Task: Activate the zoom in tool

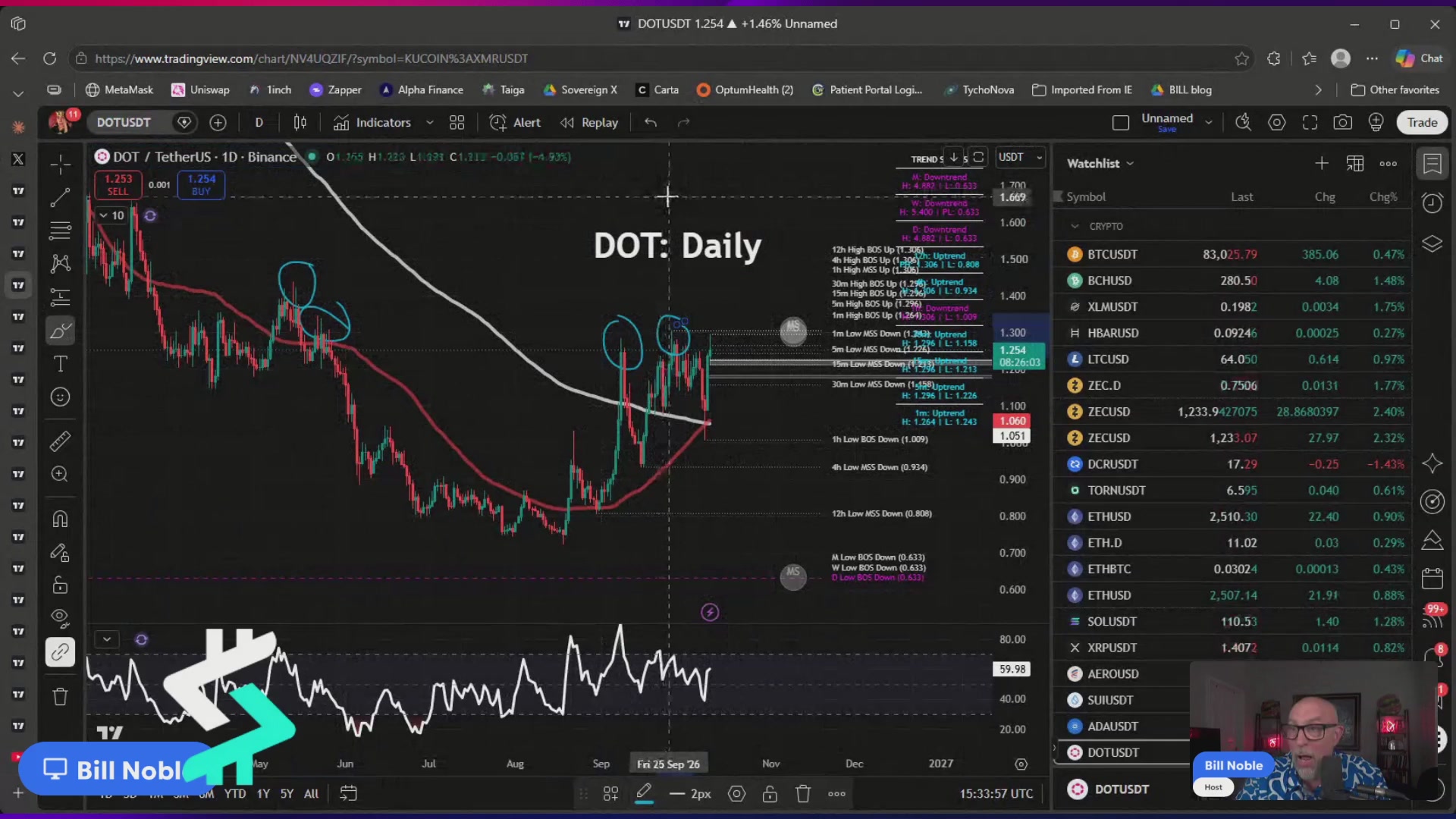Action: (60, 475)
